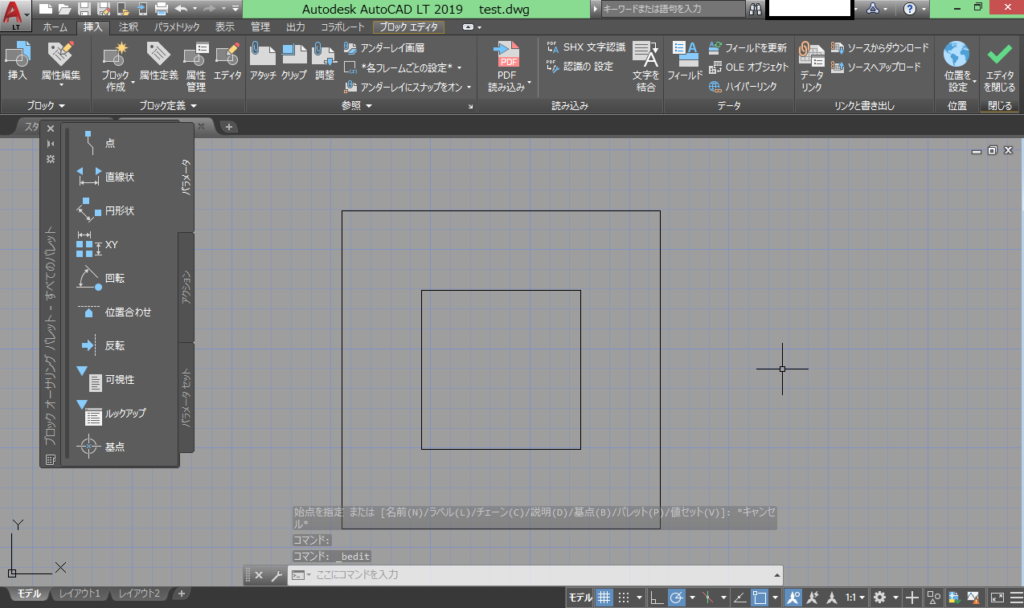
Task: Click the plot (print) icon in quick access toolbar
Action: [161, 8]
